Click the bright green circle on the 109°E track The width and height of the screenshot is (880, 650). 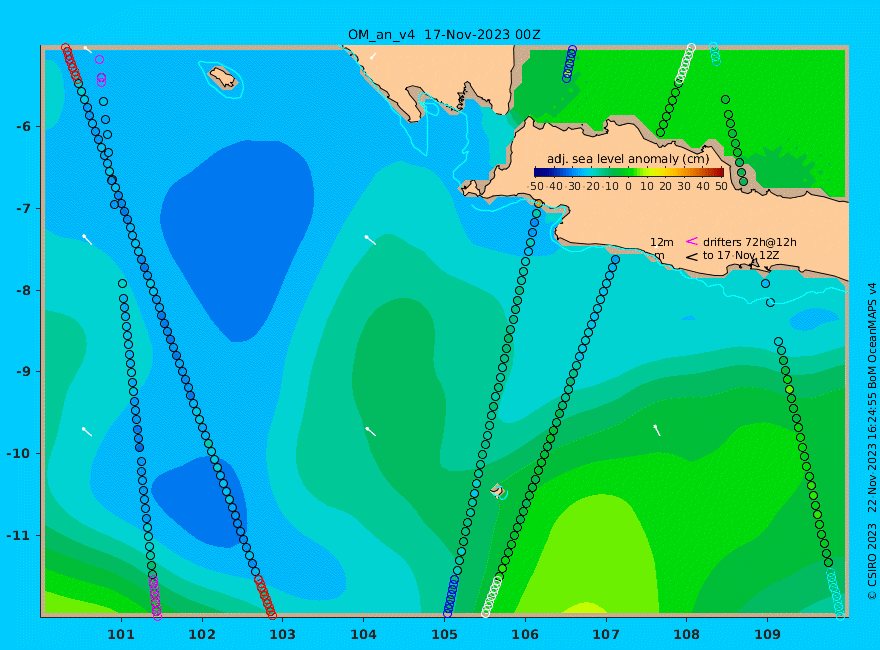(789, 390)
